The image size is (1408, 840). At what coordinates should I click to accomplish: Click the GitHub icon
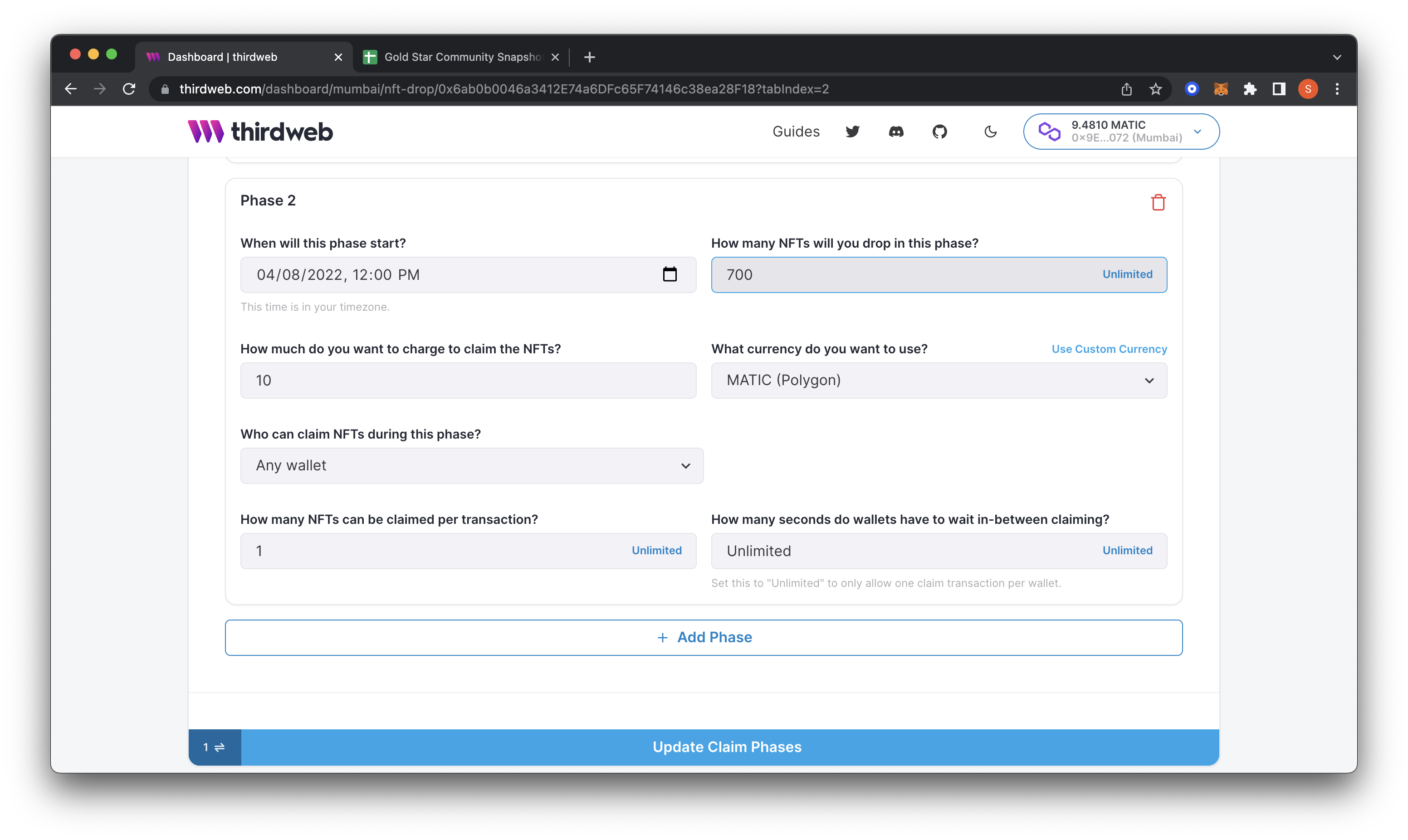click(940, 132)
